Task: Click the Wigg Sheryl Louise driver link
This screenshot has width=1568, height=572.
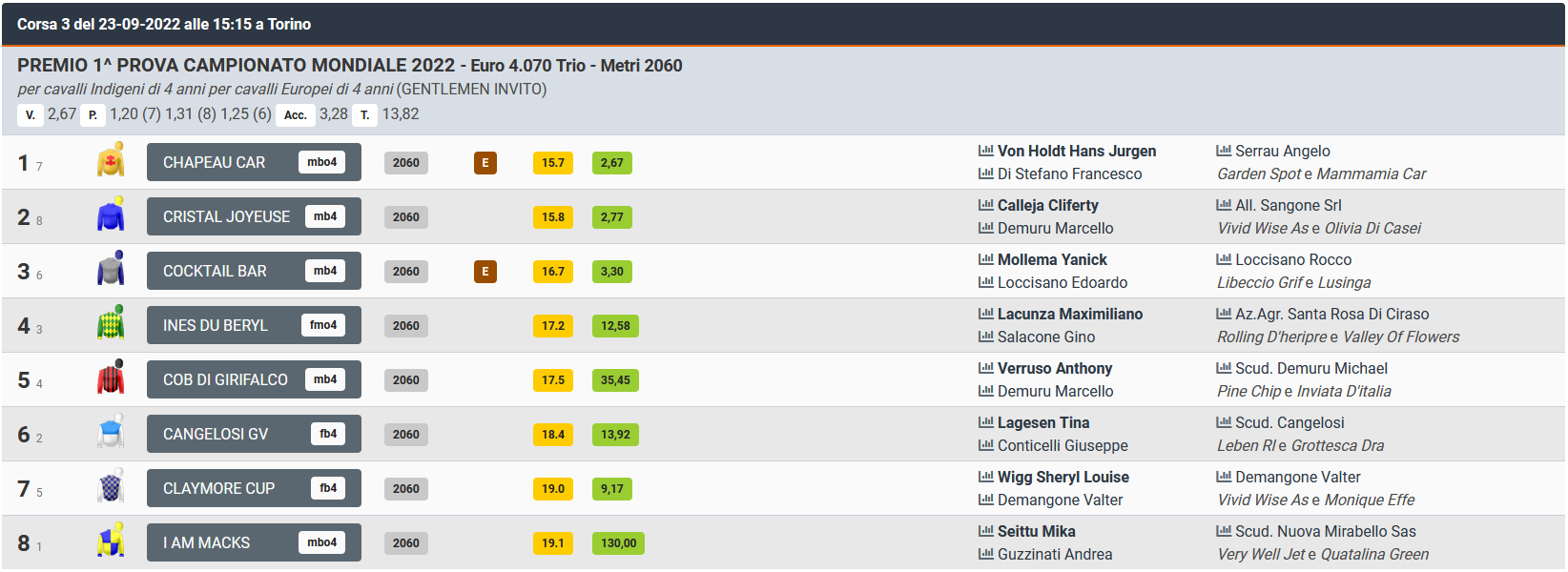Action: click(x=1063, y=477)
